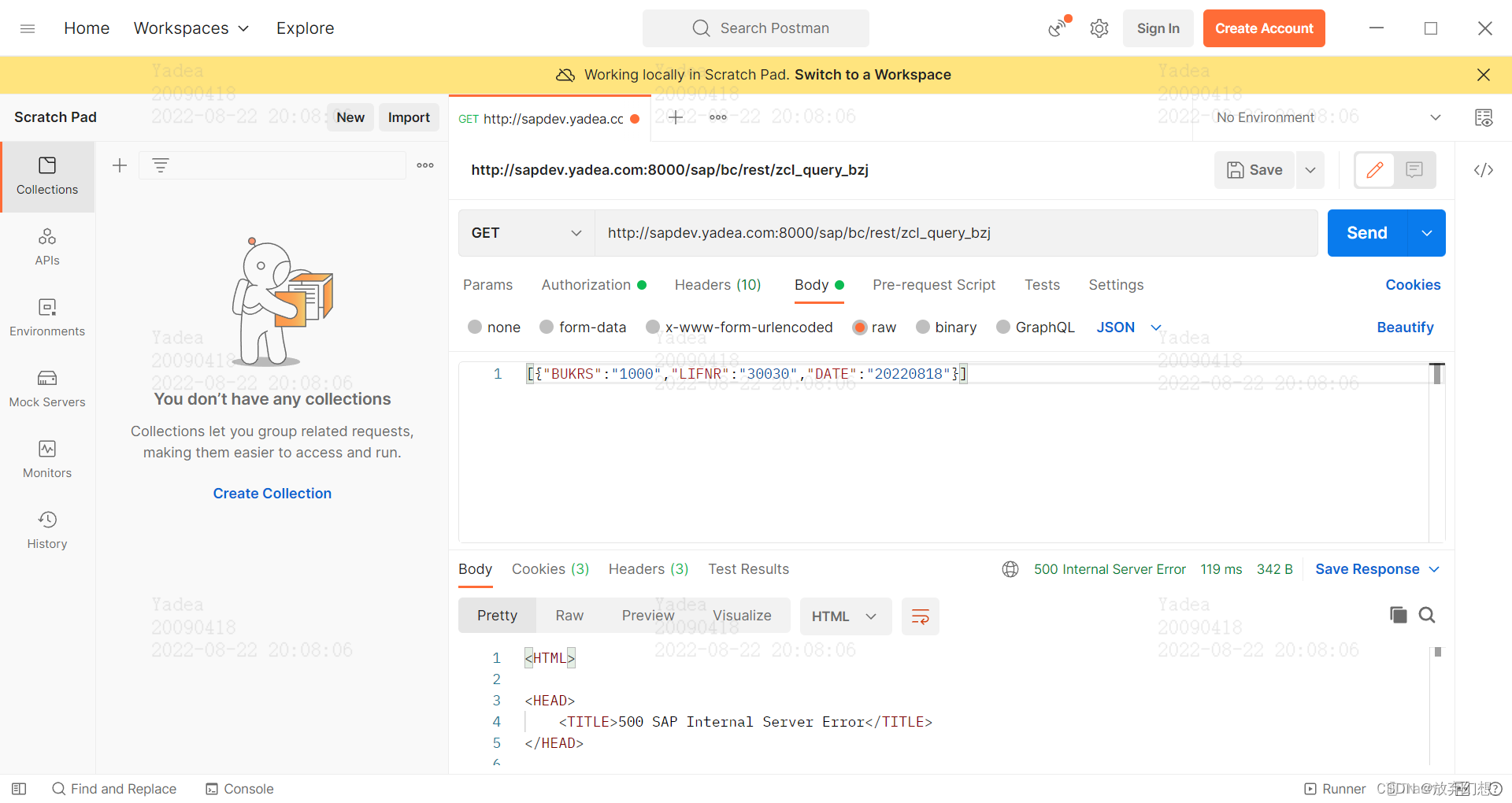This screenshot has height=803, width=1512.
Task: Expand the Workspaces dropdown
Action: tap(191, 28)
